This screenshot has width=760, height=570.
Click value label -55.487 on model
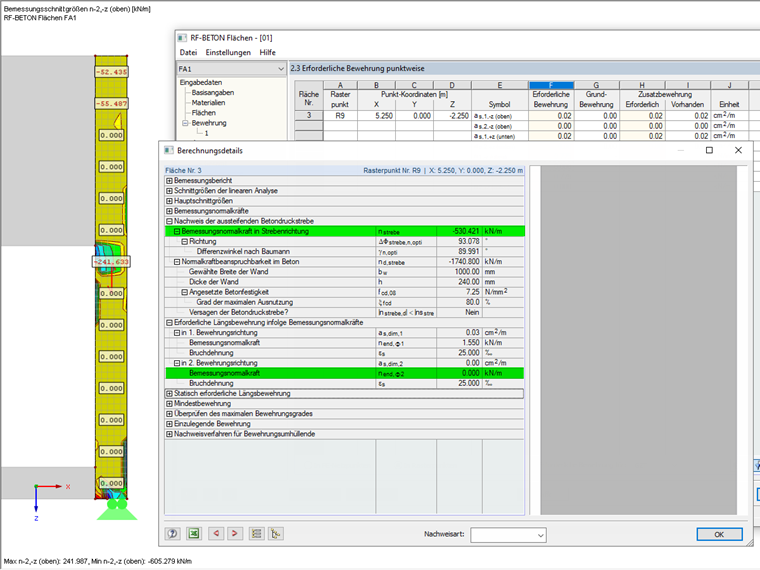pyautogui.click(x=111, y=103)
